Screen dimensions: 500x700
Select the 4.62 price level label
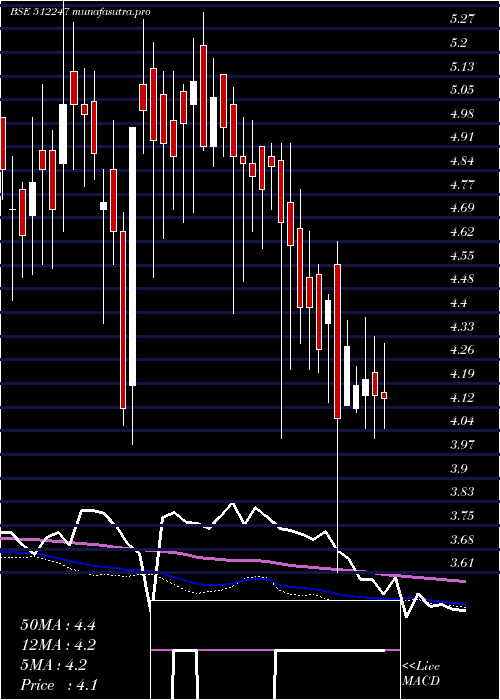click(462, 232)
